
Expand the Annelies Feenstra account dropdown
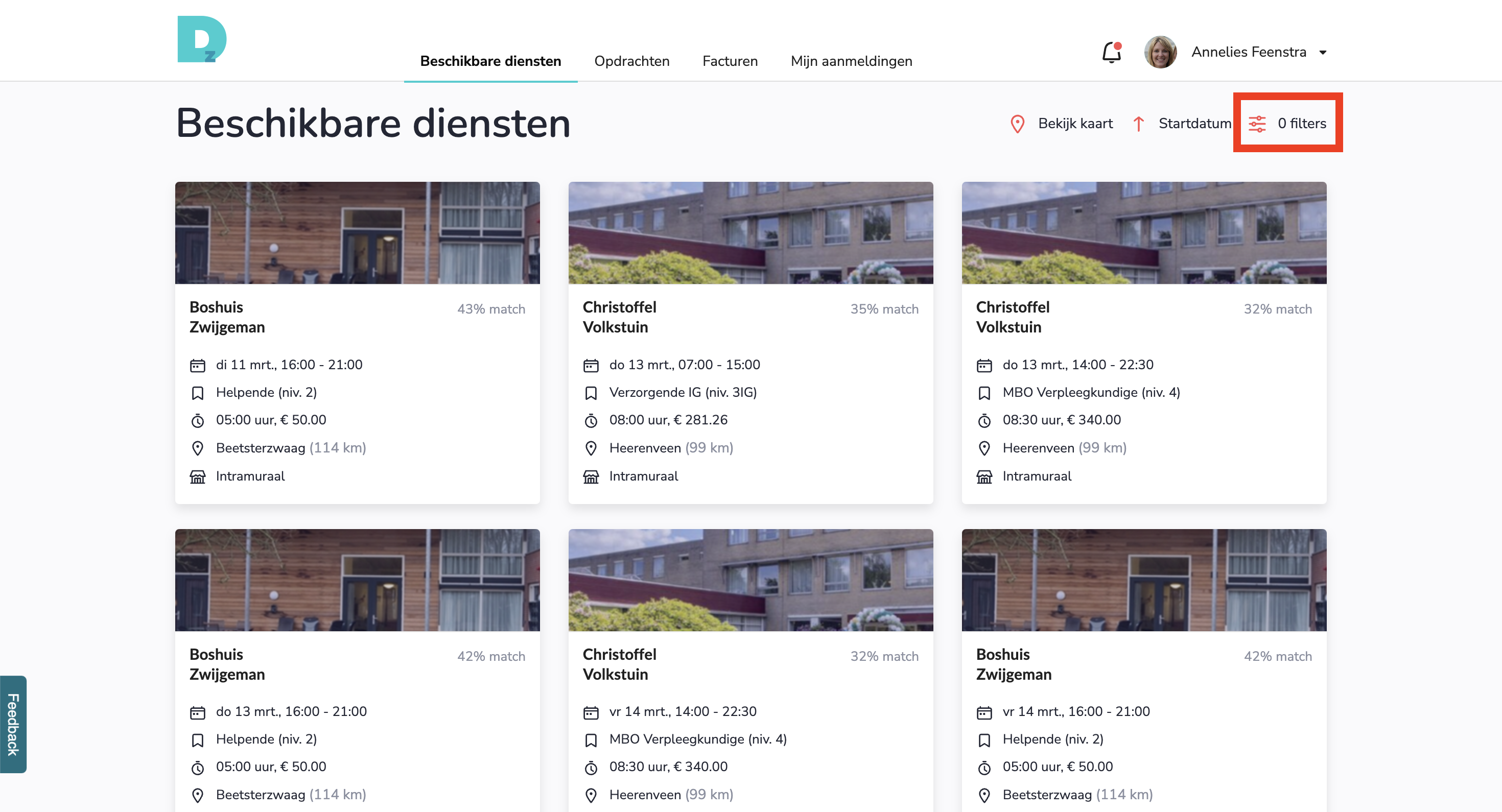tap(1323, 53)
